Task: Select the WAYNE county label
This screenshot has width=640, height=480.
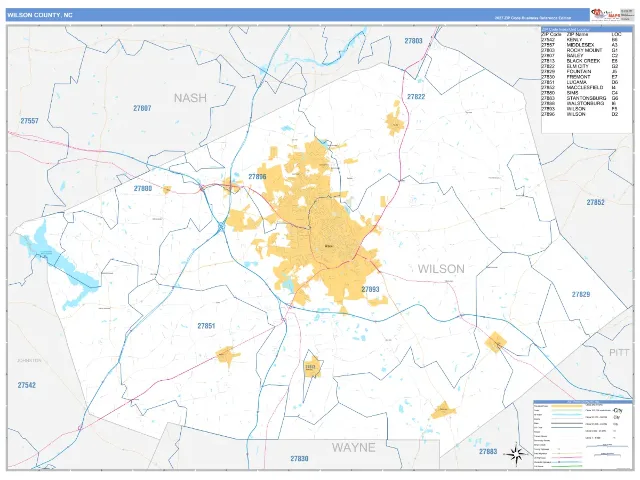Action: tap(353, 448)
